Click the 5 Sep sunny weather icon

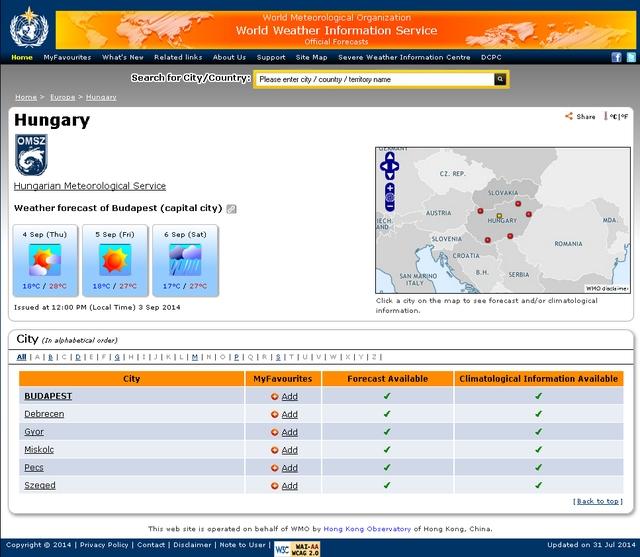click(115, 260)
